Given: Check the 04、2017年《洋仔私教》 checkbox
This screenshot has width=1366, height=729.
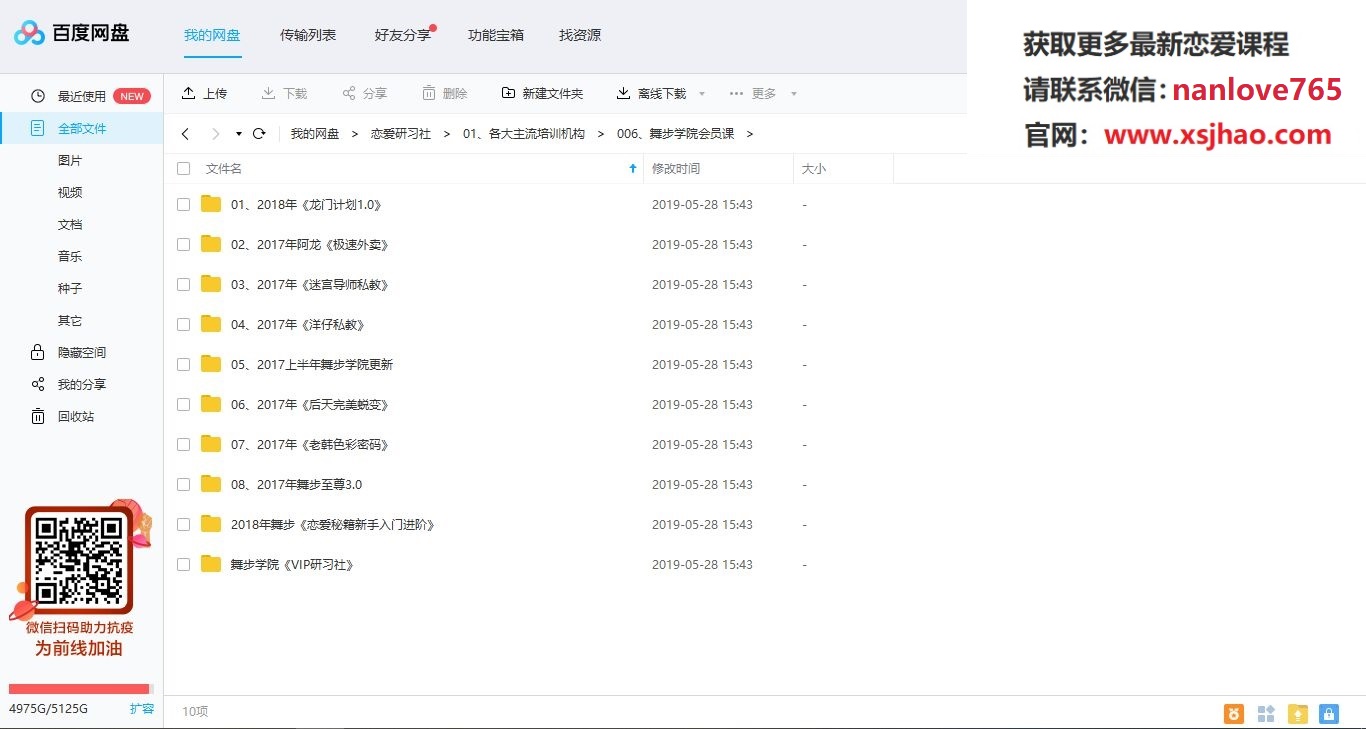Looking at the screenshot, I should [x=183, y=324].
